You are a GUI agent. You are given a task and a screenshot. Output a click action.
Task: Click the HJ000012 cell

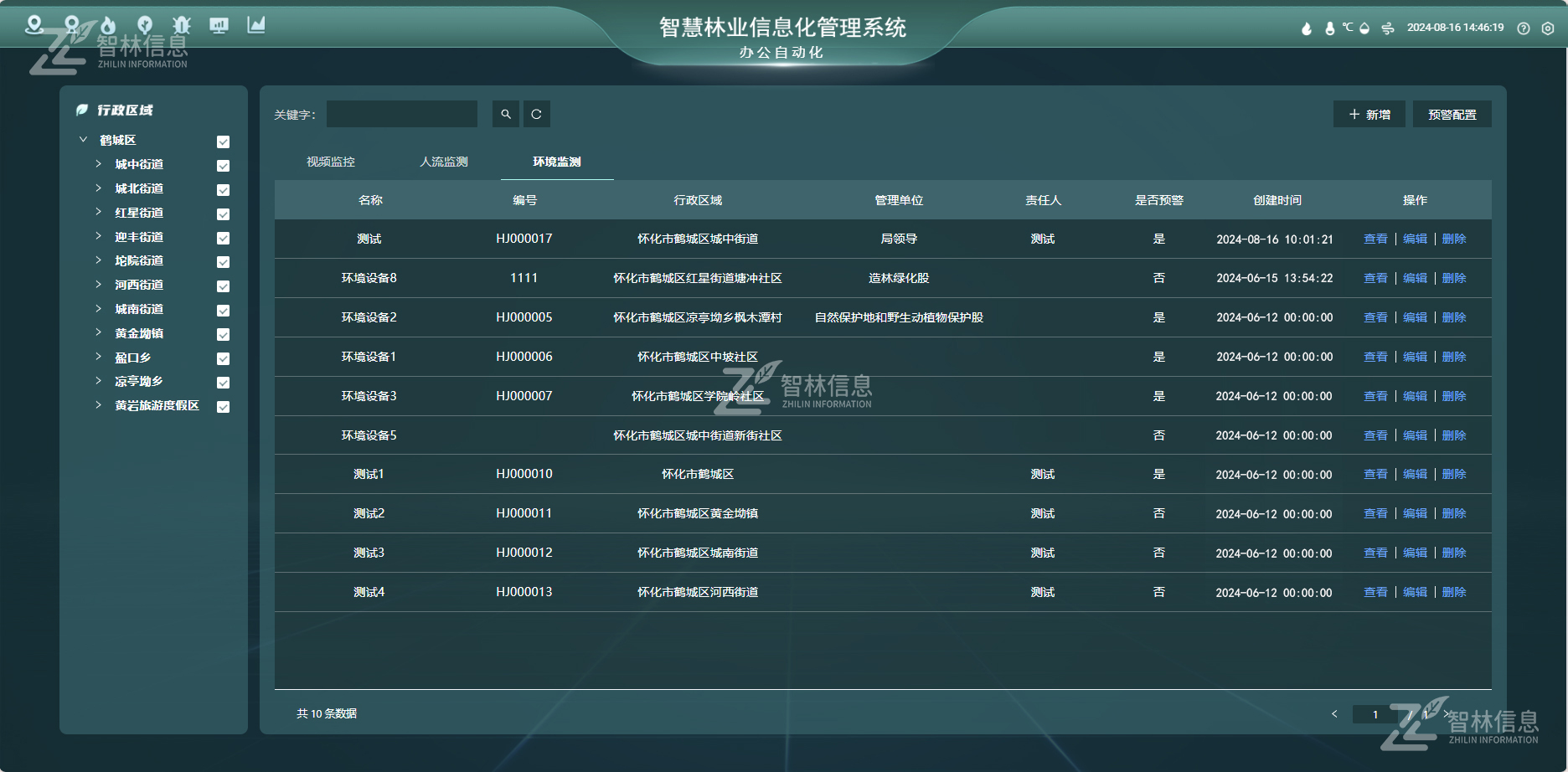point(524,553)
